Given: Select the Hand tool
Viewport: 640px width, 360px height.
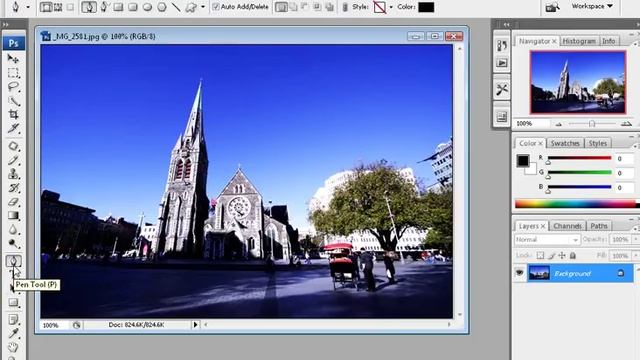Looking at the screenshot, I should coord(13,347).
